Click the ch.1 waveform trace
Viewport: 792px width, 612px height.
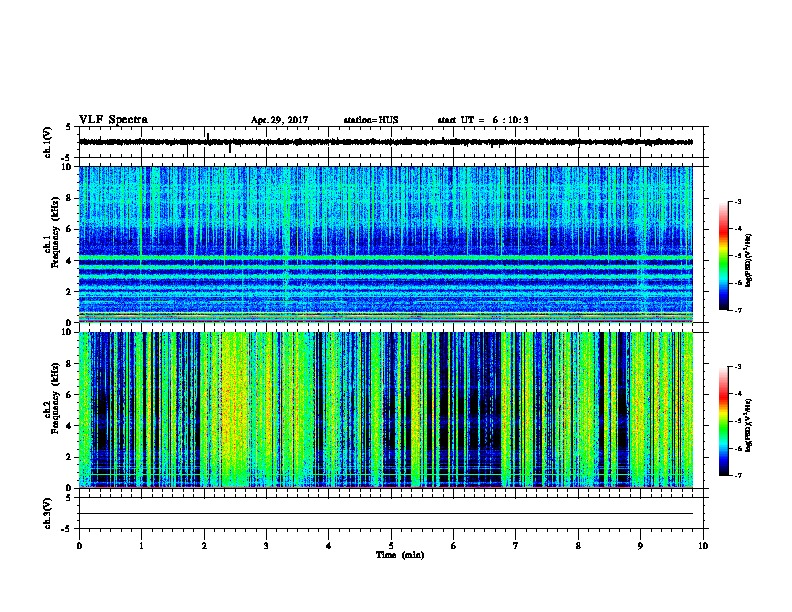[386, 142]
